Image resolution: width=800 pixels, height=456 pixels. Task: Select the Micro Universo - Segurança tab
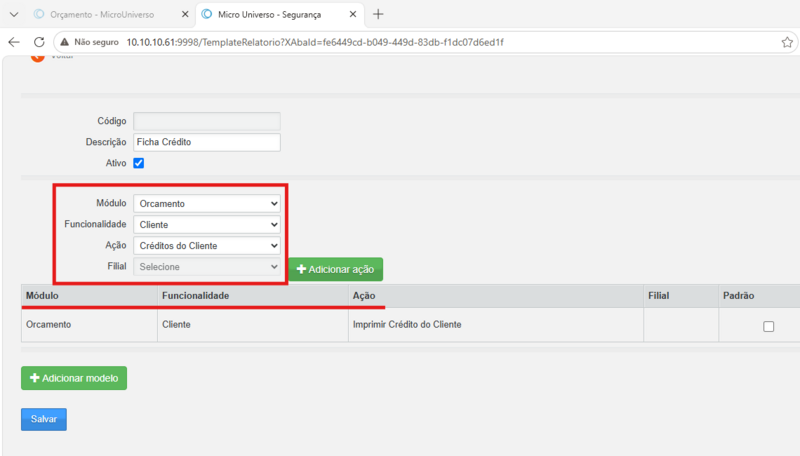[x=280, y=14]
